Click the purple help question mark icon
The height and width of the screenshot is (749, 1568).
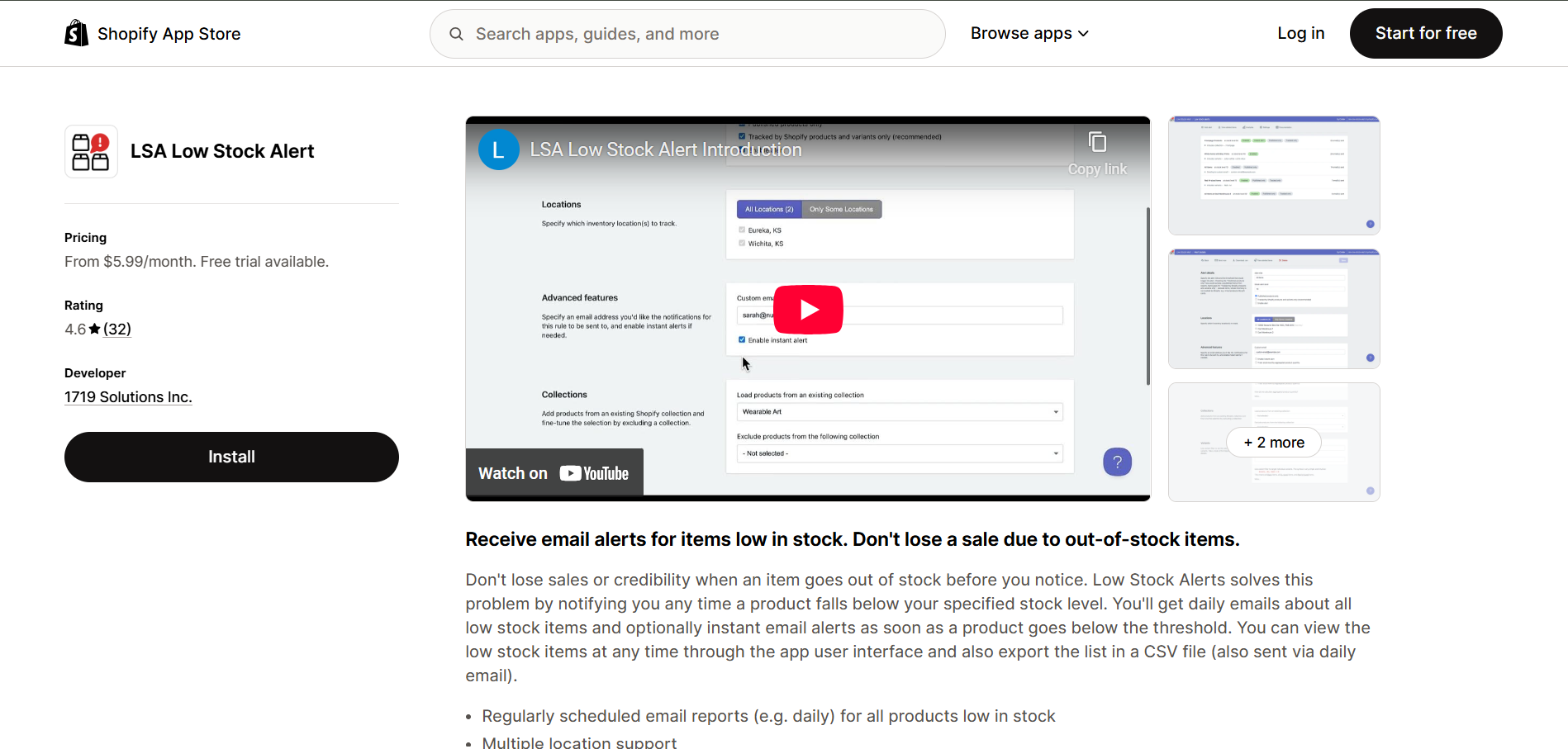pos(1117,462)
